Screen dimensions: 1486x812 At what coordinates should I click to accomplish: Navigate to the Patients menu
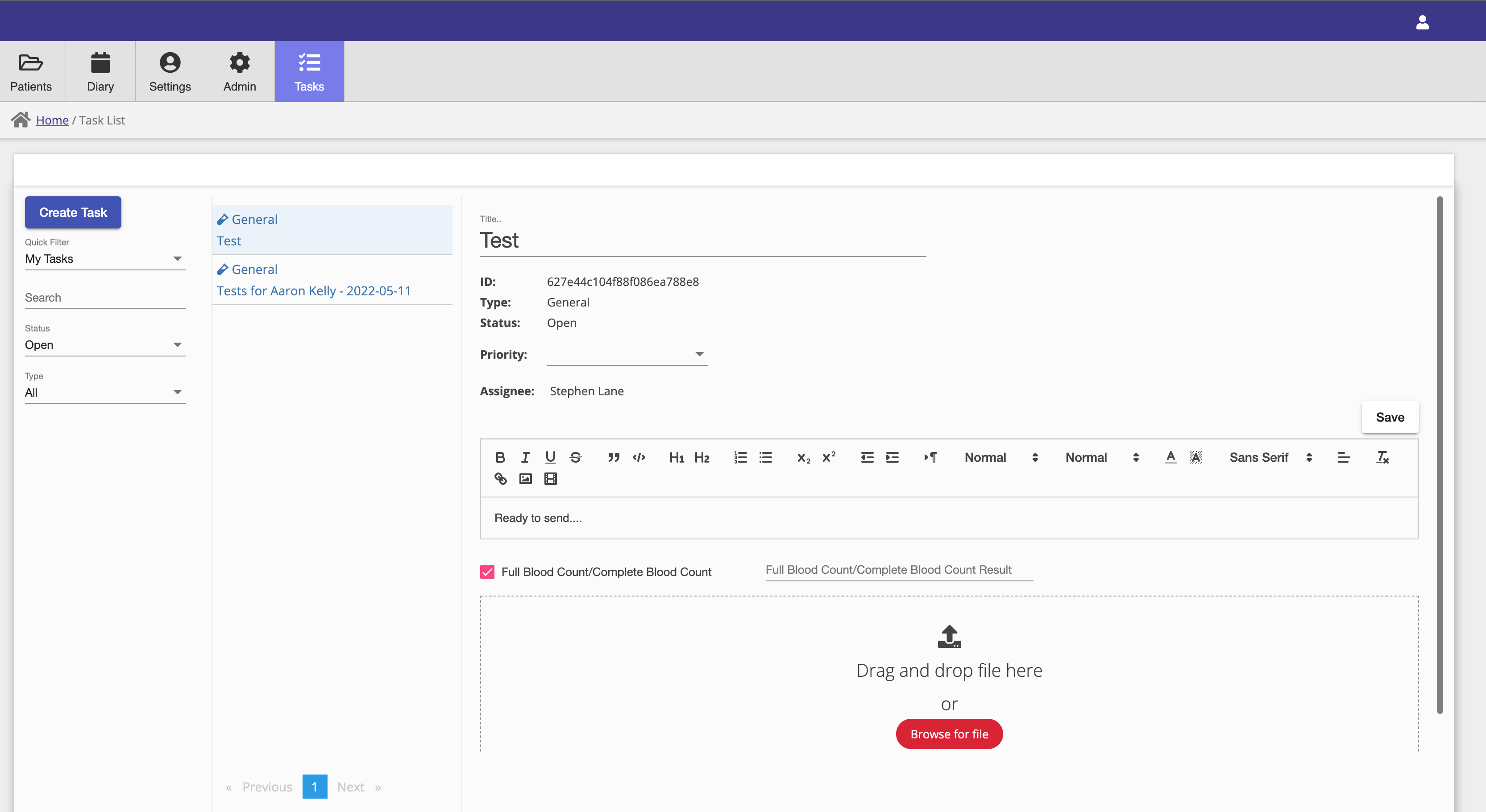point(31,71)
